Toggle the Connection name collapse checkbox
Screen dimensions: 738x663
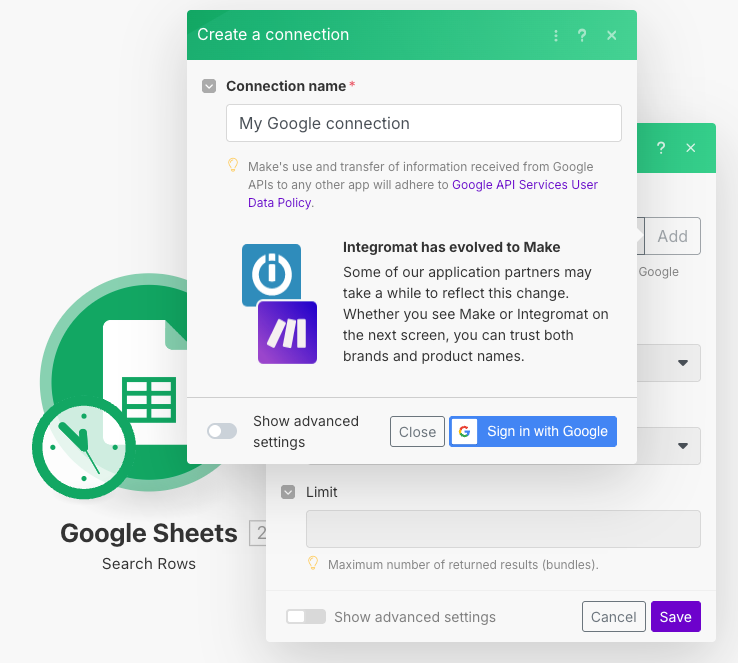click(209, 86)
